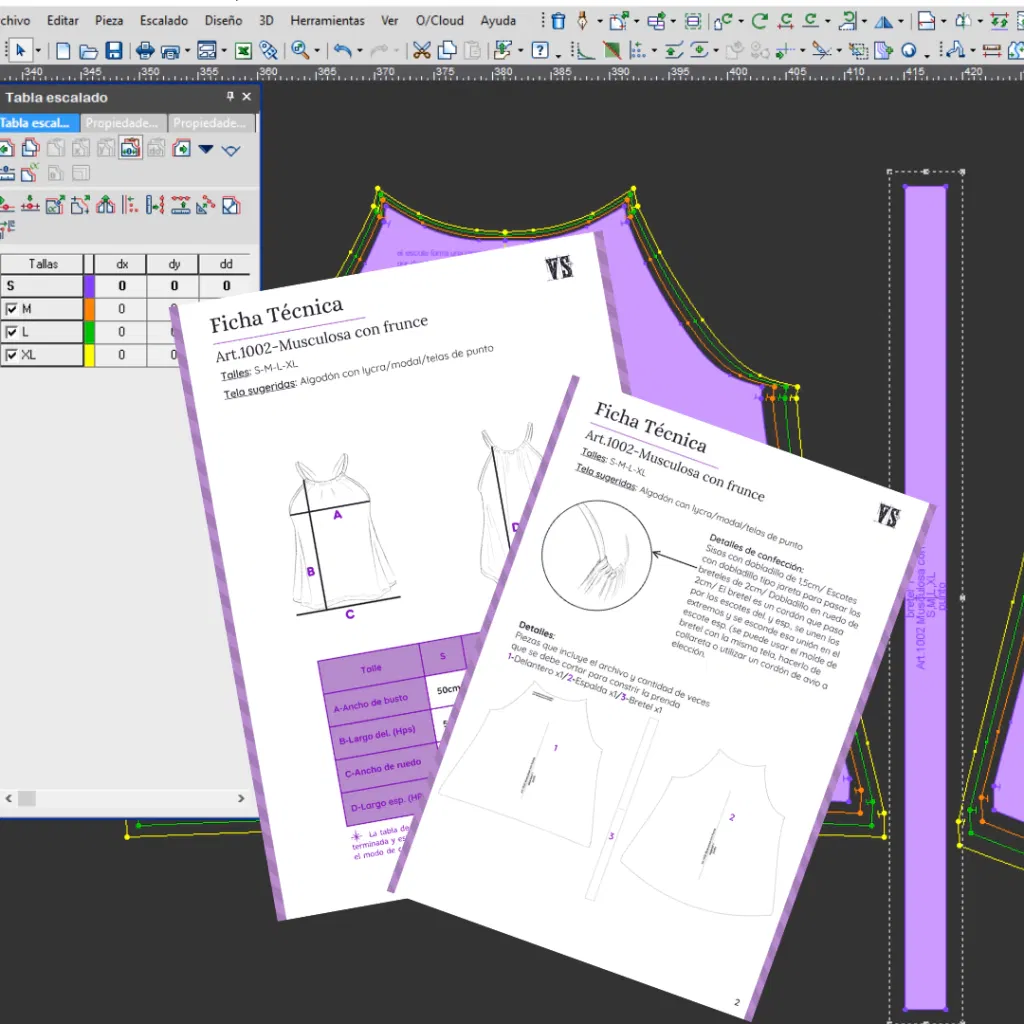Uncheck the M size checkbox
Image resolution: width=1024 pixels, height=1024 pixels.
tap(12, 309)
